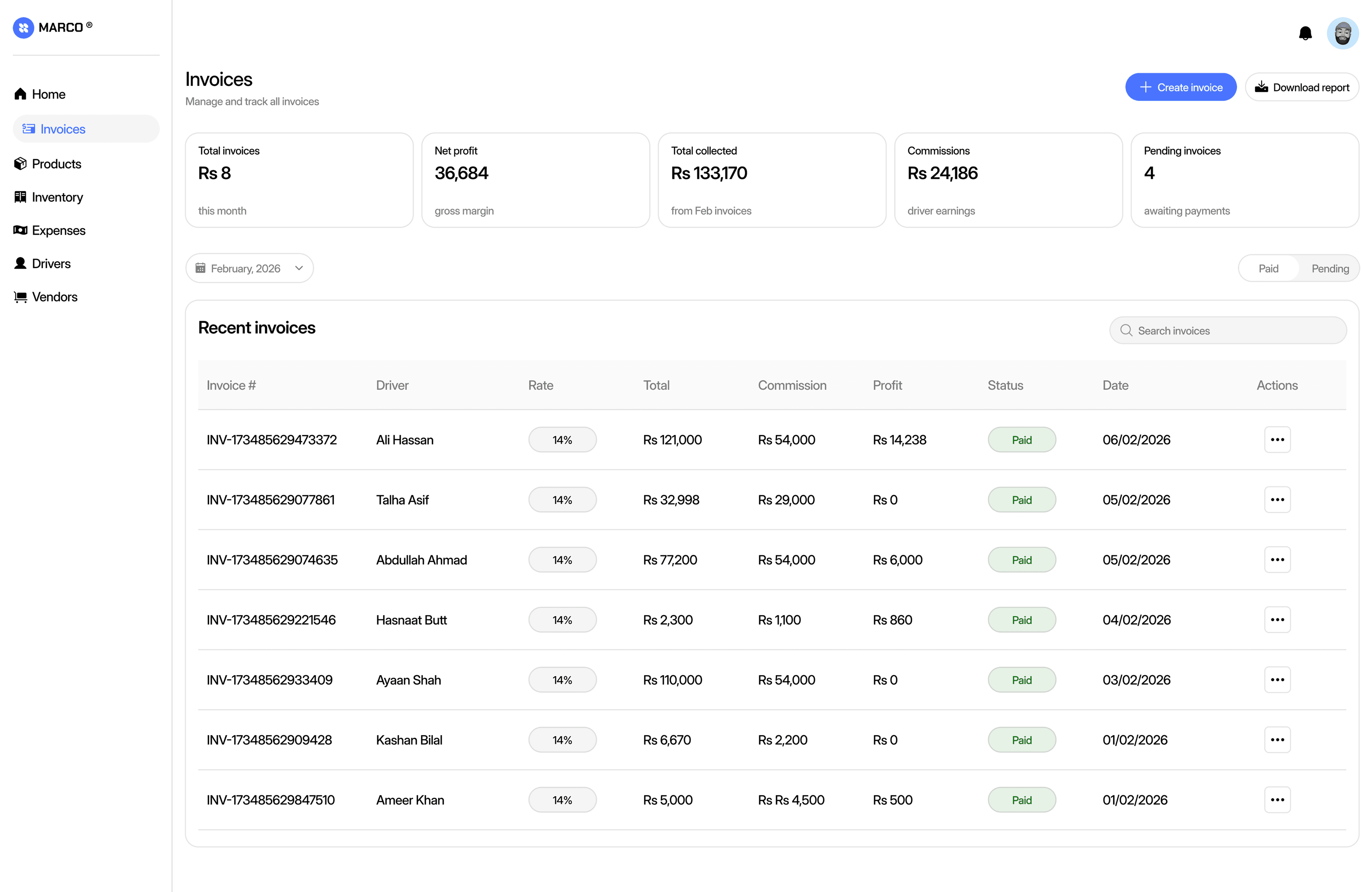The width and height of the screenshot is (1372, 892).
Task: Open the user profile avatar
Action: click(x=1343, y=34)
